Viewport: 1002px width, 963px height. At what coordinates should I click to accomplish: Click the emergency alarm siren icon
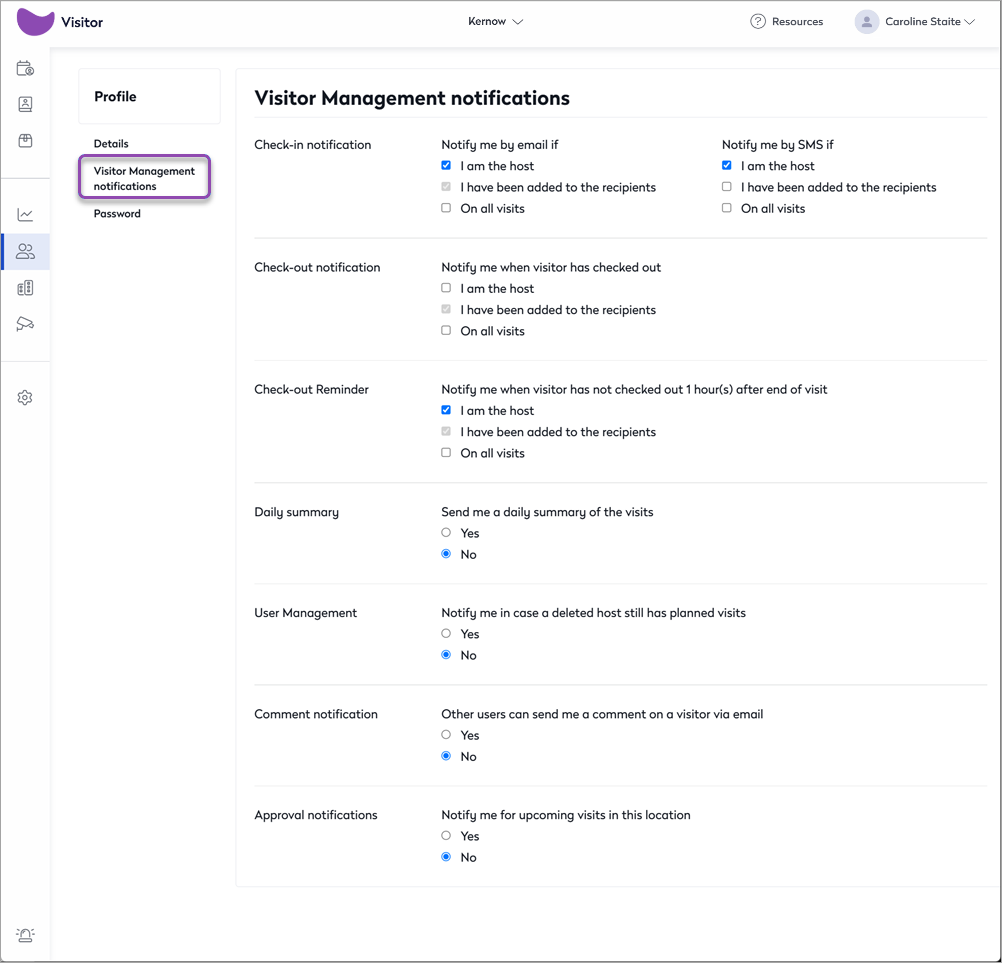pos(26,935)
